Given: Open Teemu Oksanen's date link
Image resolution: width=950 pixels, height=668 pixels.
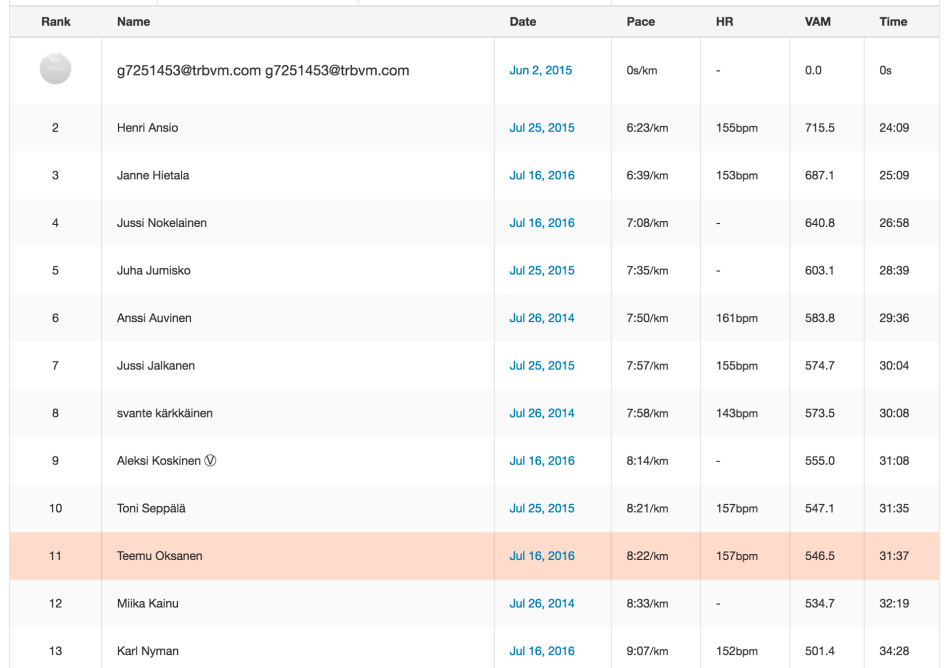Looking at the screenshot, I should point(542,556).
